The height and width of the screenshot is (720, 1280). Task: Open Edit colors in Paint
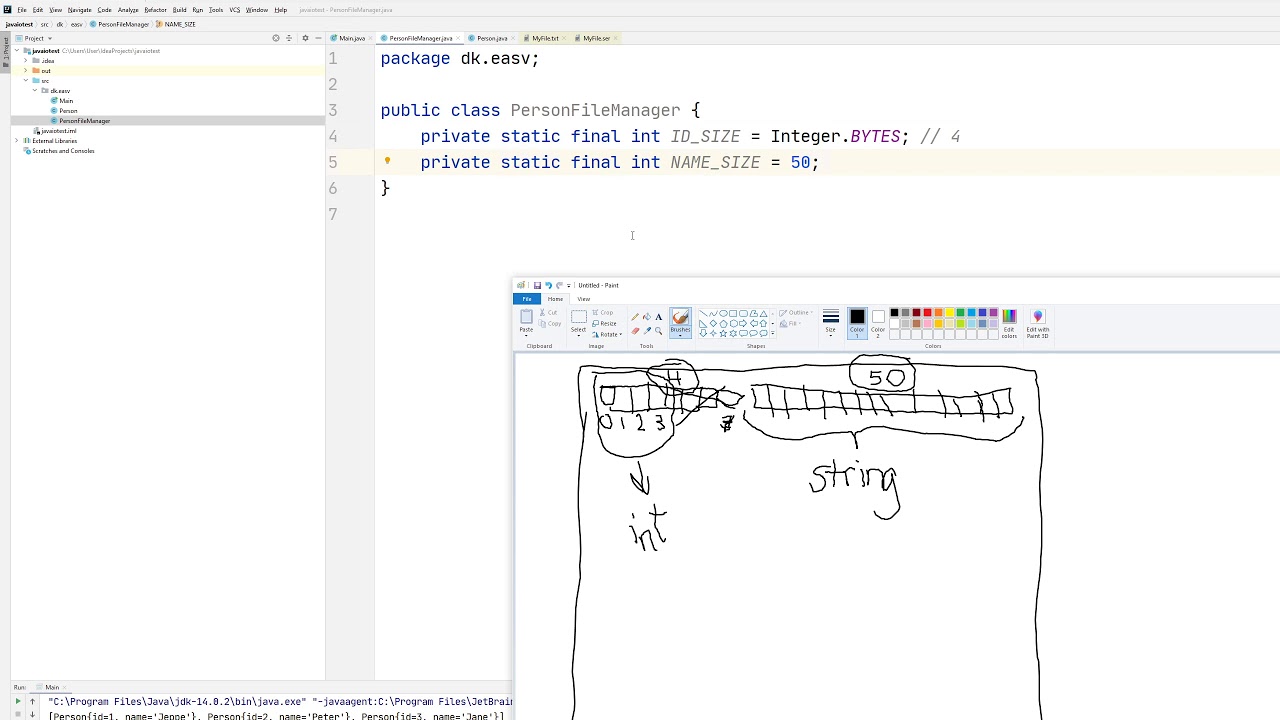coord(1009,323)
